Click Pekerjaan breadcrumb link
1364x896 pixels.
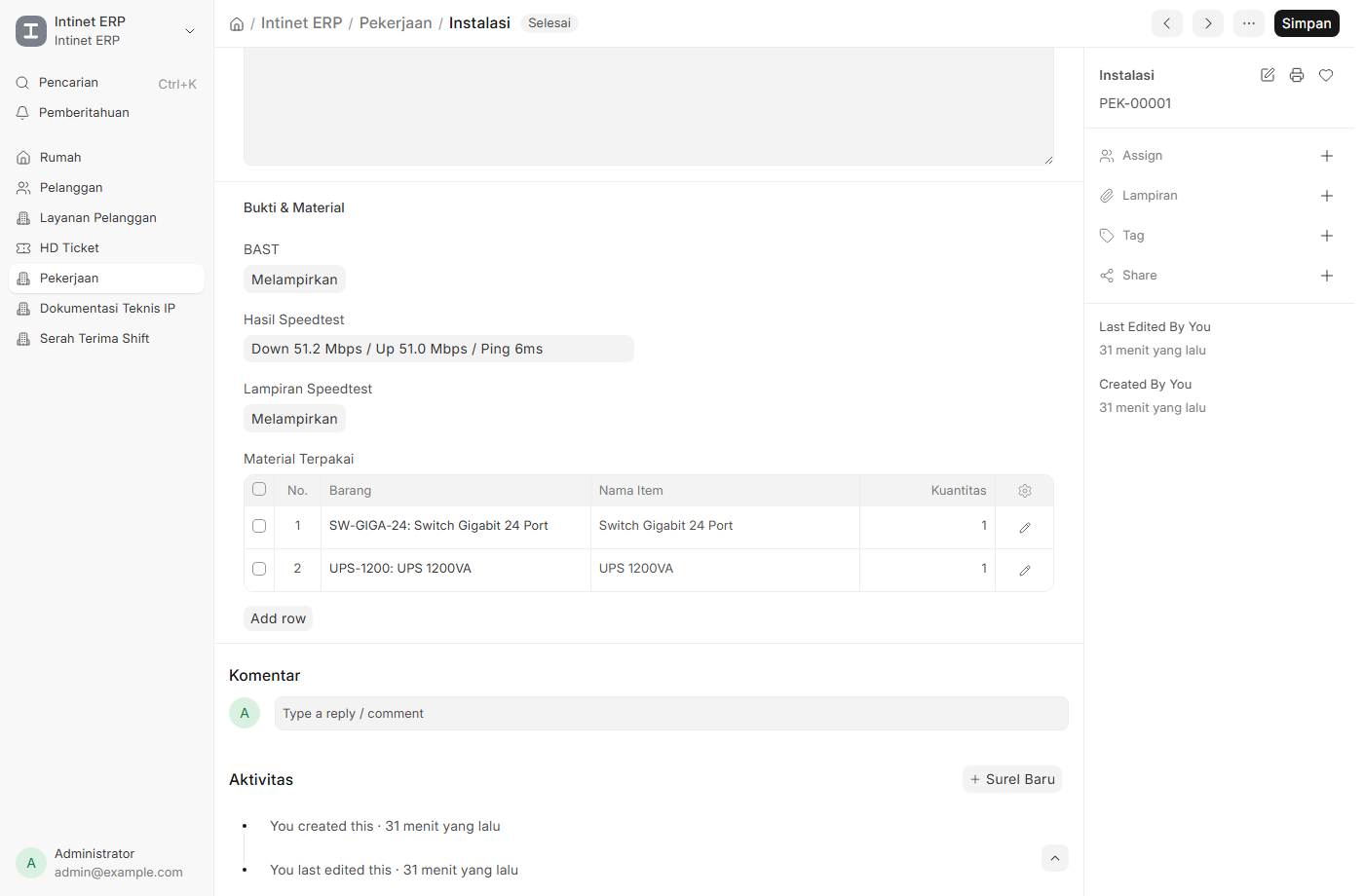tap(396, 22)
